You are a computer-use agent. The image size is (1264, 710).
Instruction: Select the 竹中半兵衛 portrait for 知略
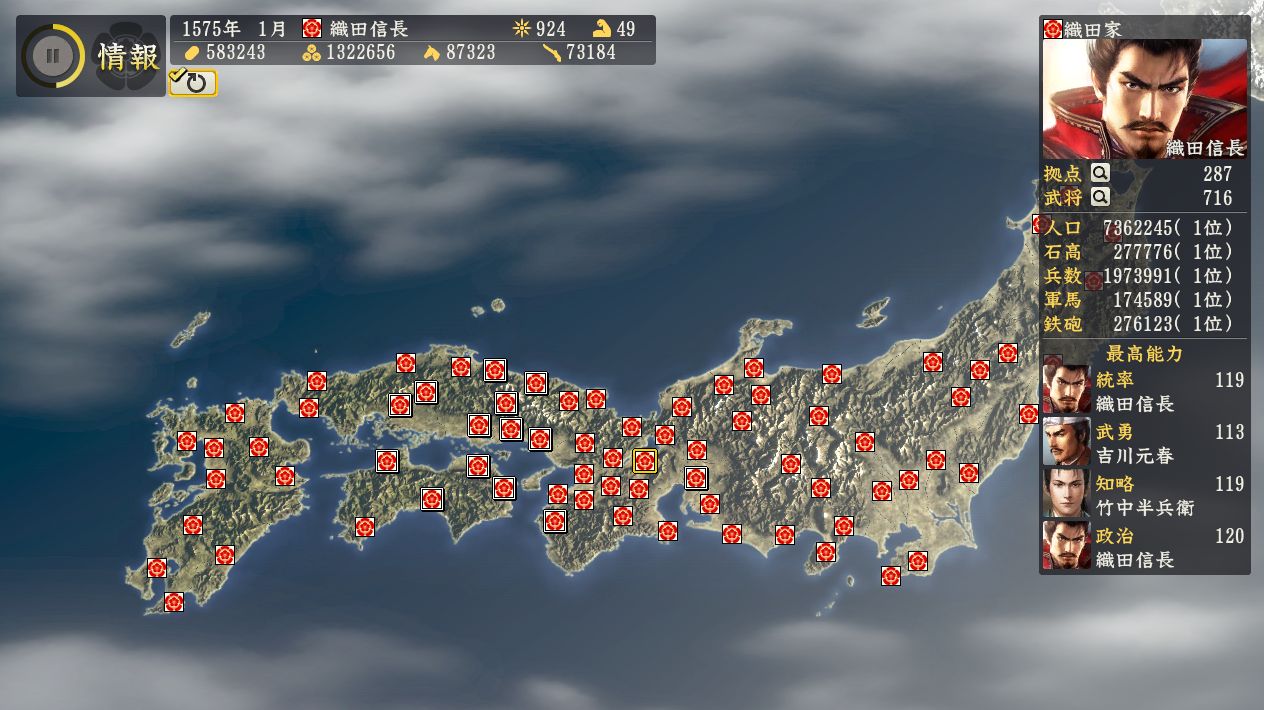tap(1066, 492)
